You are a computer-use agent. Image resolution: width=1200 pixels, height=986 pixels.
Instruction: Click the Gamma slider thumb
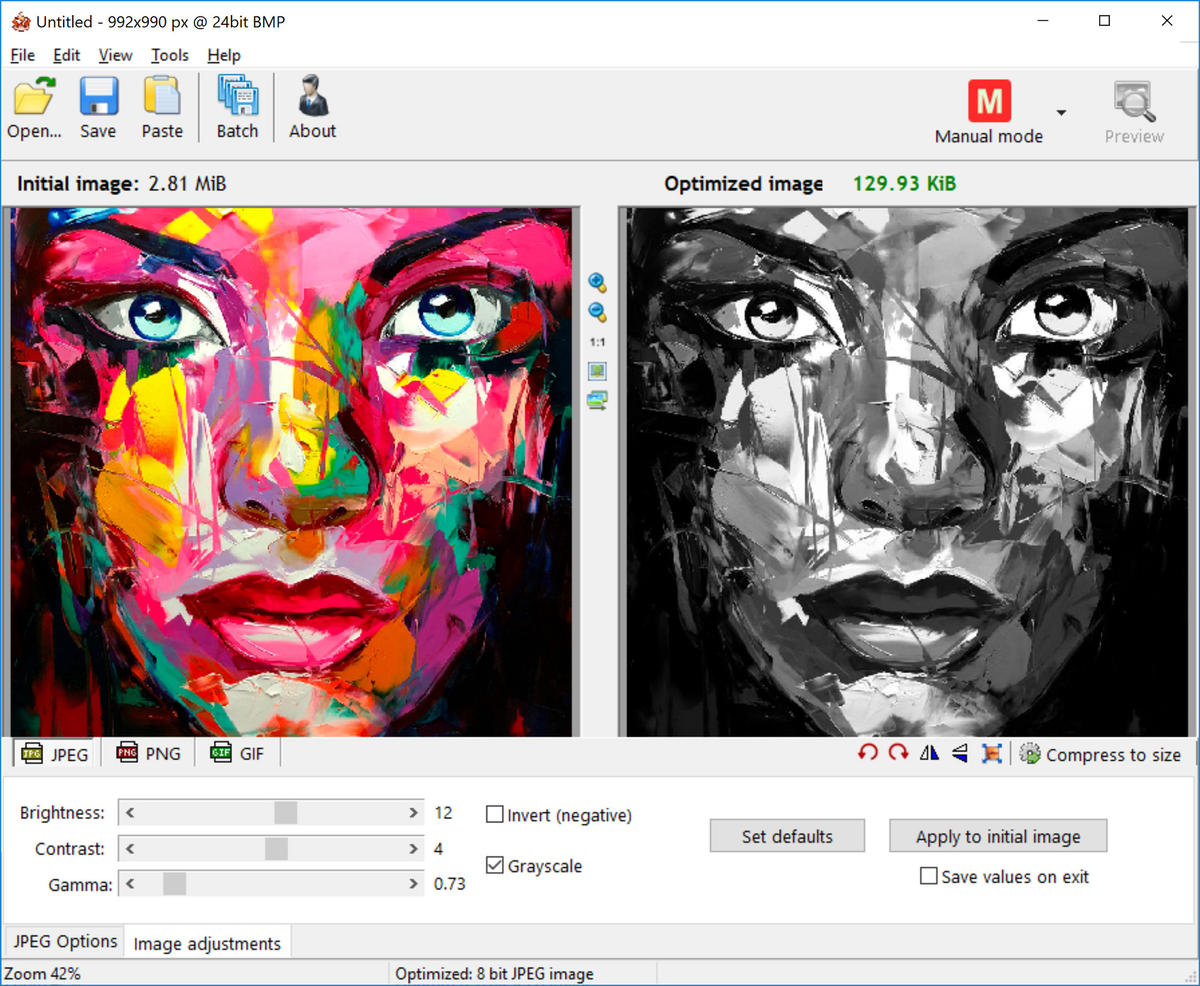point(174,884)
